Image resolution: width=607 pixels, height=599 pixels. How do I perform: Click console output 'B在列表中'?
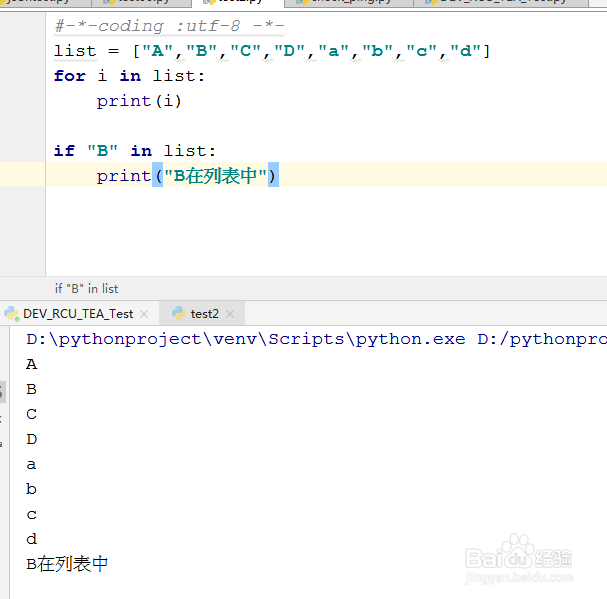(x=67, y=564)
